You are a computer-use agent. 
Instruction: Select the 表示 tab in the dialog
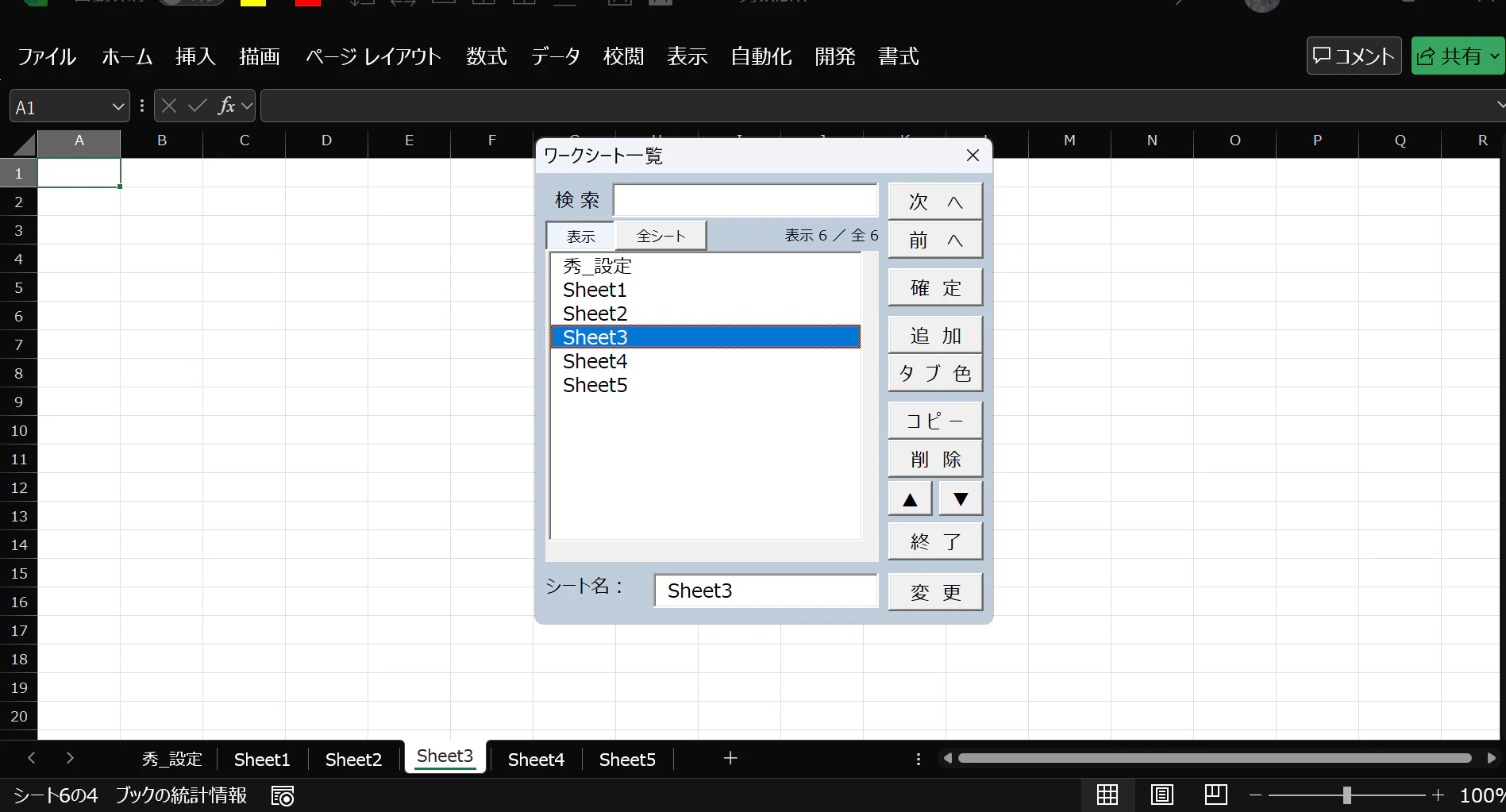coord(580,237)
